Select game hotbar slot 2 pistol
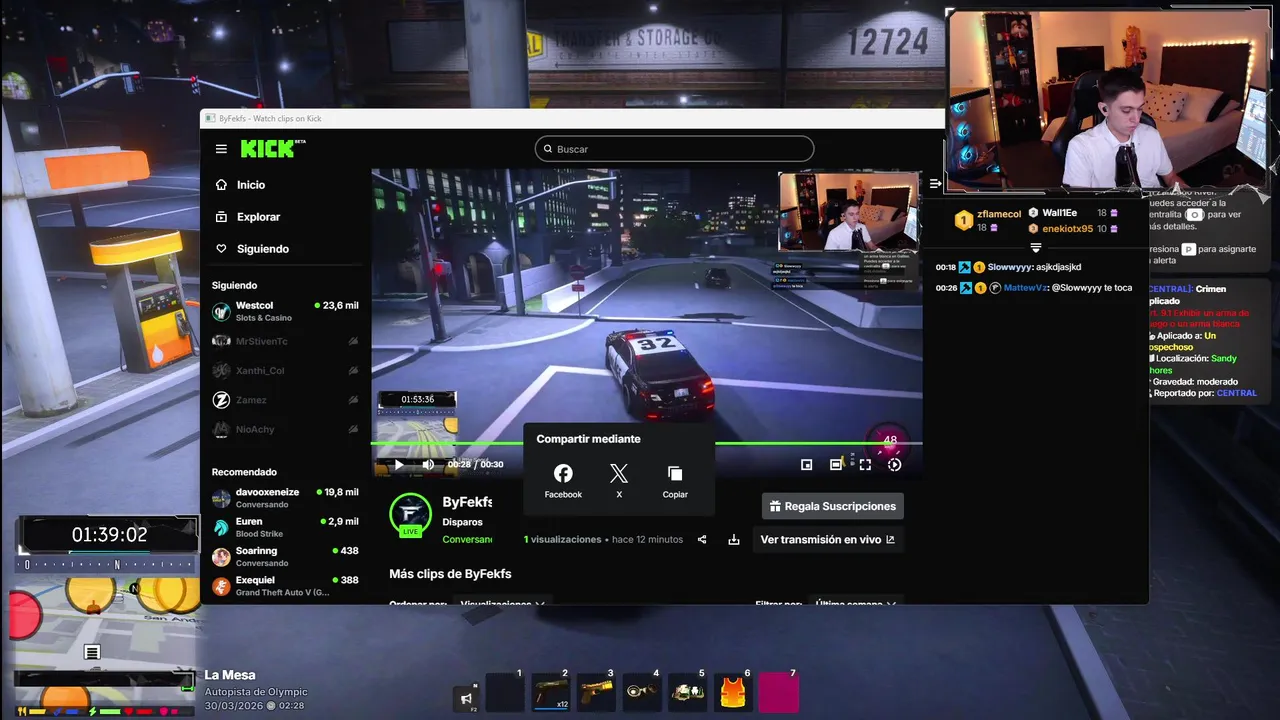The width and height of the screenshot is (1280, 720). 551,693
